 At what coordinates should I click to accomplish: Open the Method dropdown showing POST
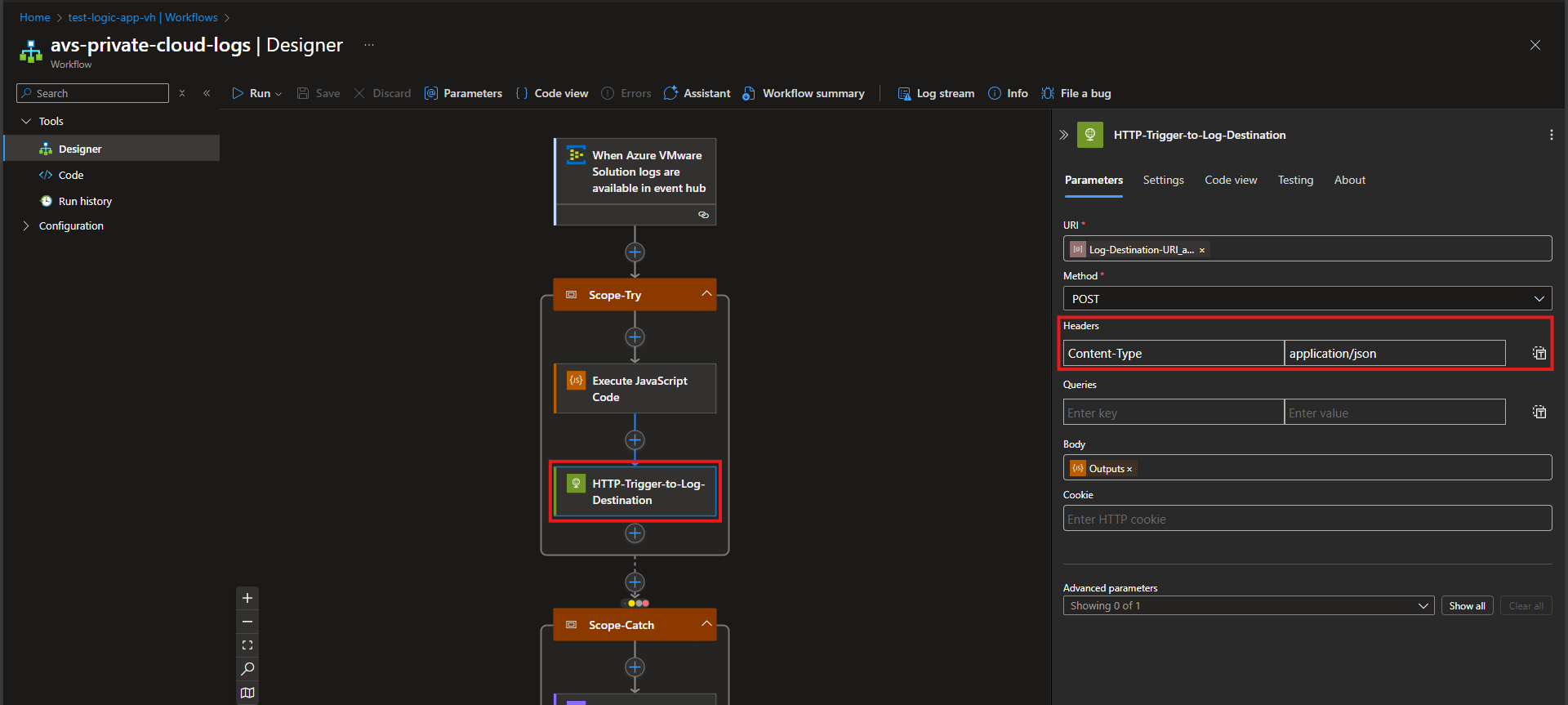[x=1307, y=299]
